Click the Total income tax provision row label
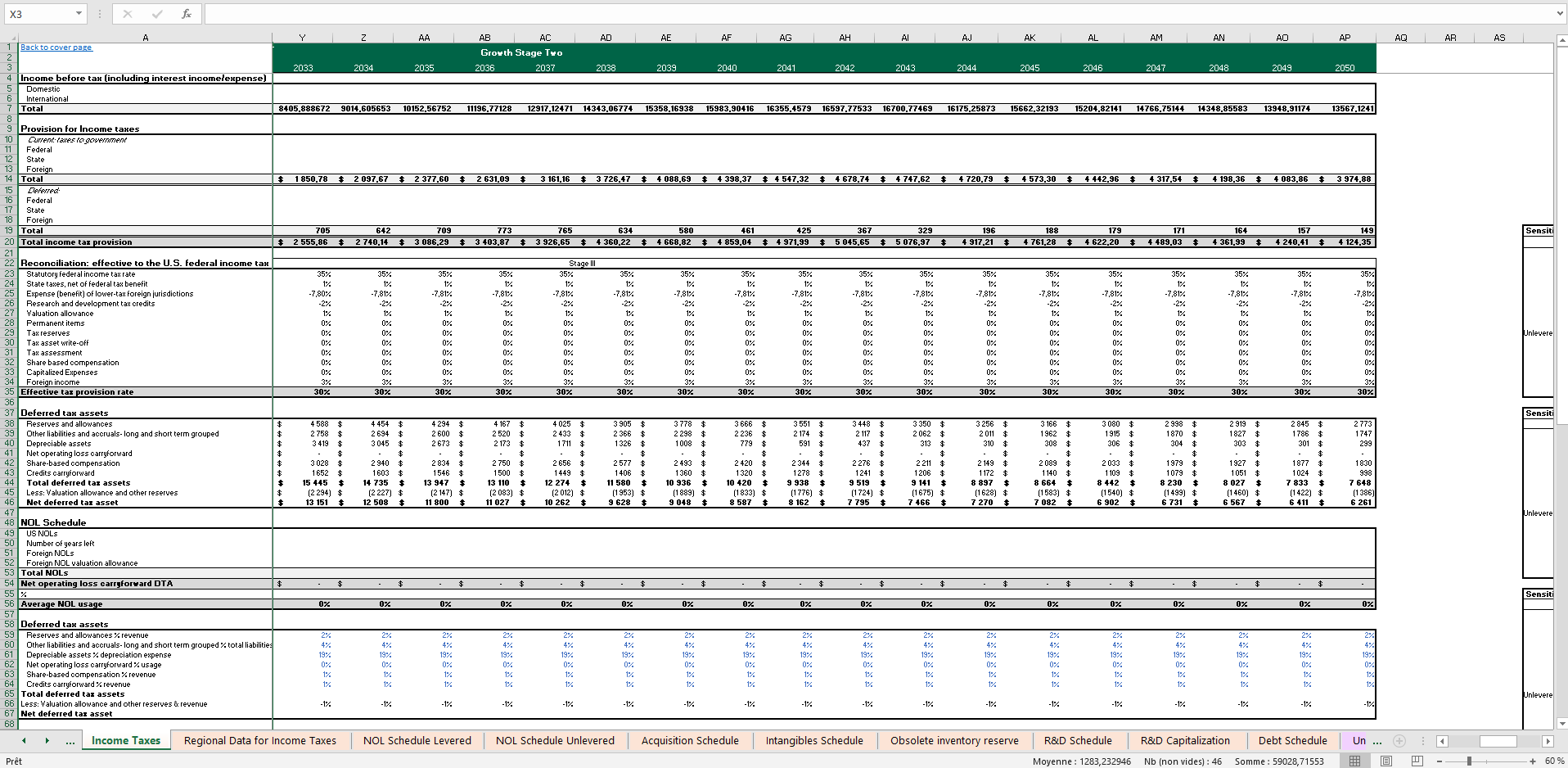The height and width of the screenshot is (768, 1568). (x=76, y=242)
